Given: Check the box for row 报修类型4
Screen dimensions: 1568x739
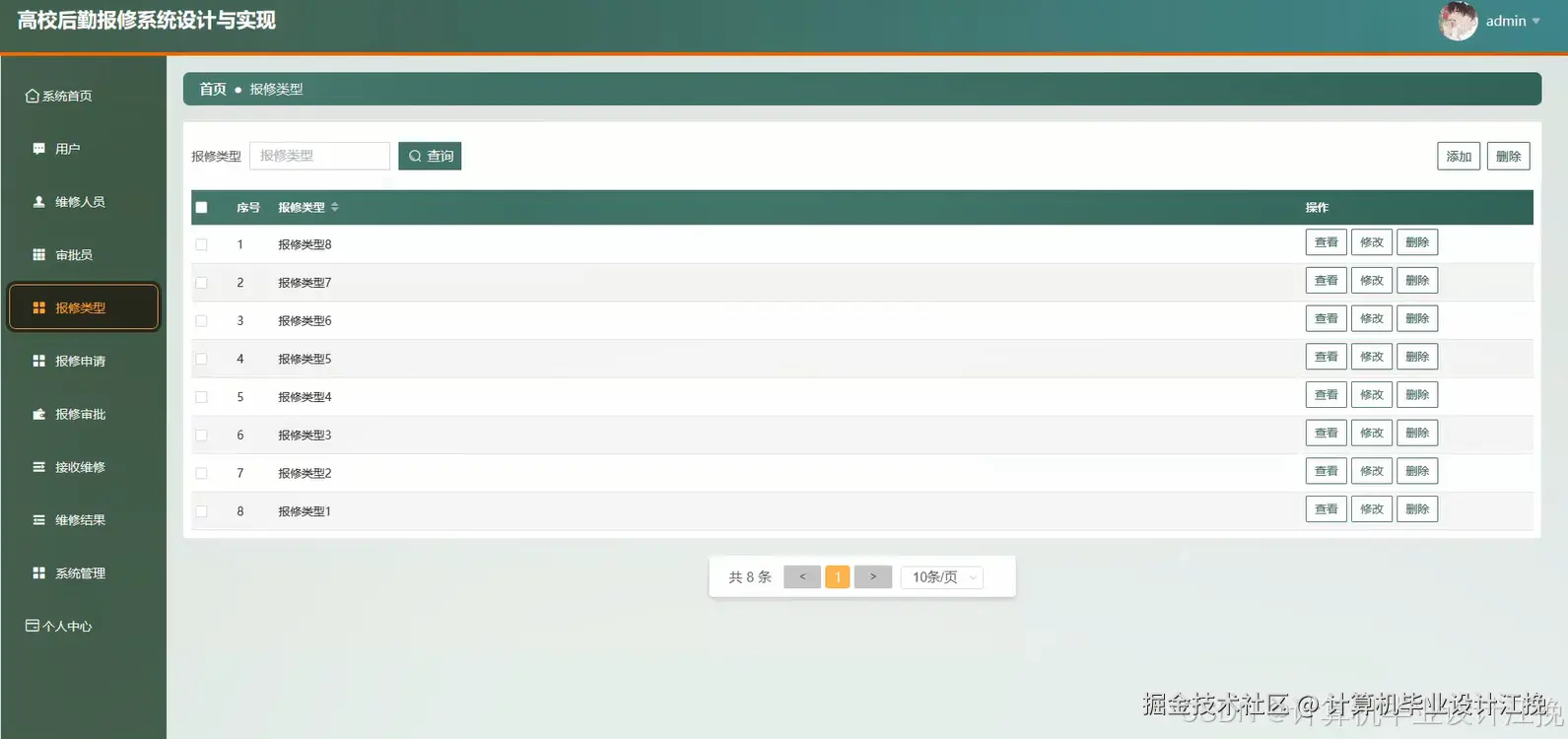Looking at the screenshot, I should [x=202, y=397].
